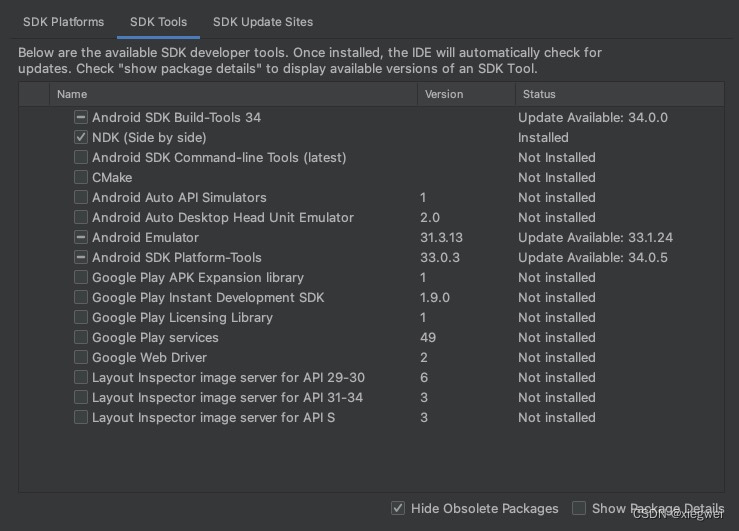The width and height of the screenshot is (739, 531).
Task: Click version '1.9.0' of Instant Development SDK
Action: click(x=435, y=297)
